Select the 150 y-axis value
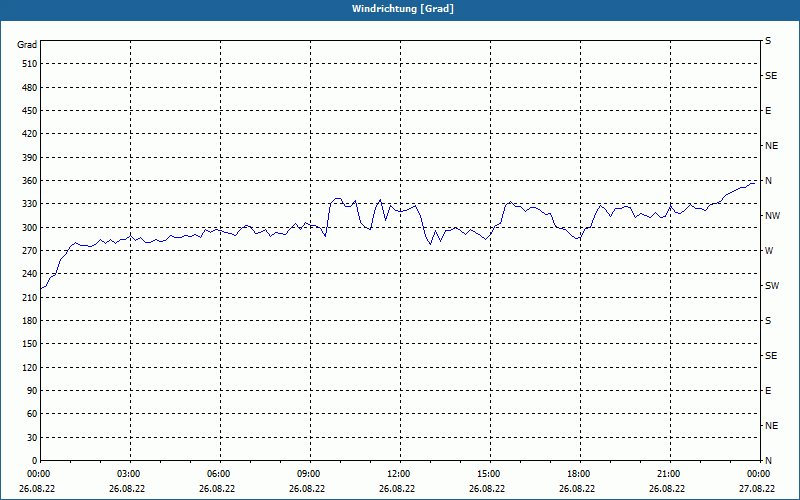This screenshot has height=500, width=800. tap(30, 344)
